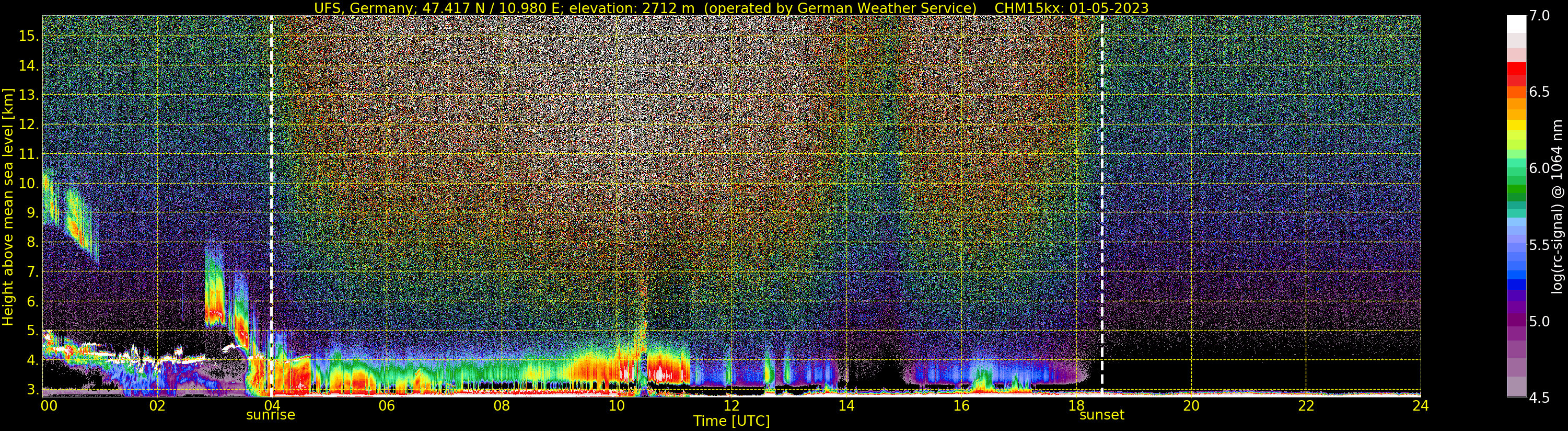1568x431 pixels.
Task: Click the 4. height axis tick label
Action: tap(33, 360)
